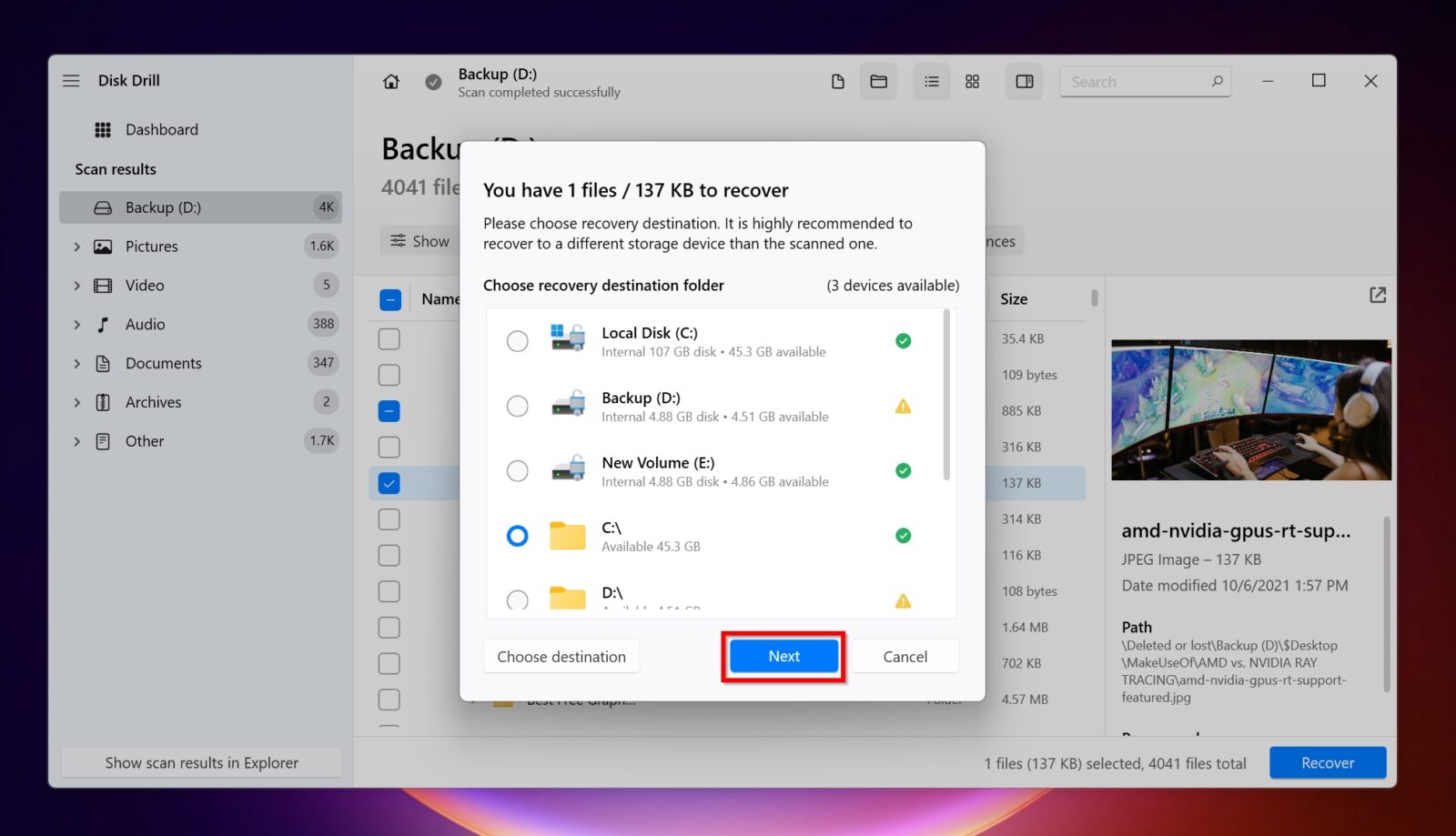Expand the Pictures category
The width and height of the screenshot is (1456, 836).
(77, 247)
